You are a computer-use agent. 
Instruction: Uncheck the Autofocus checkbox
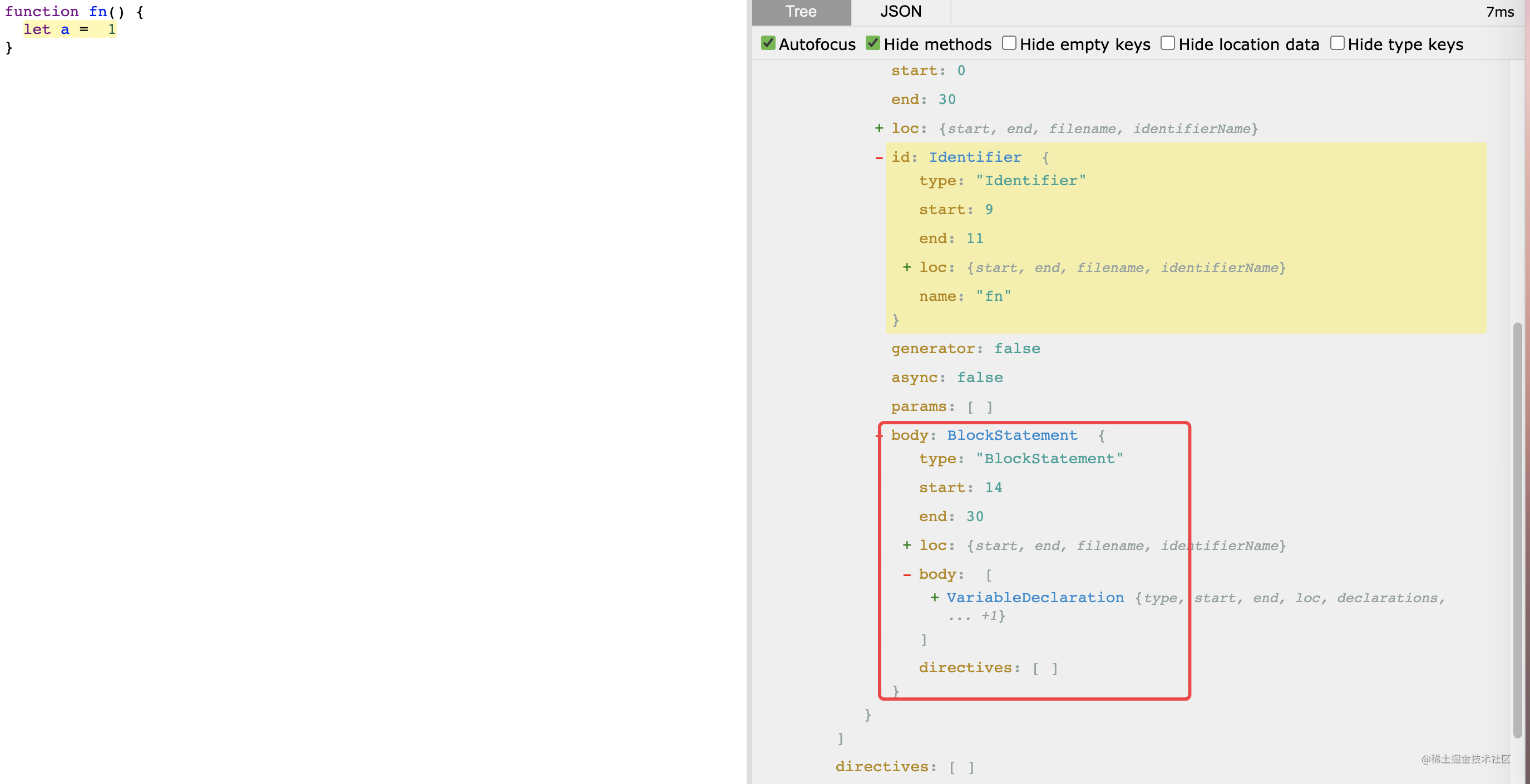[x=768, y=43]
